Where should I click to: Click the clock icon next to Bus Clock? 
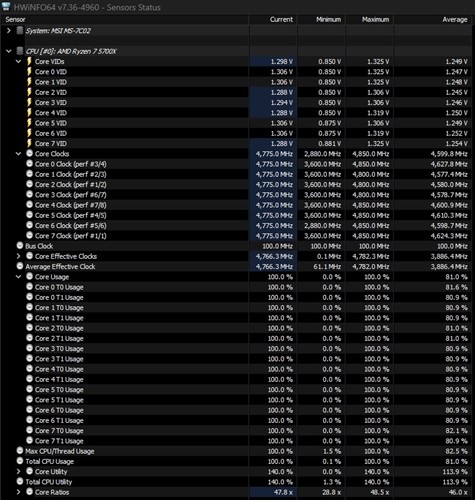point(20,246)
